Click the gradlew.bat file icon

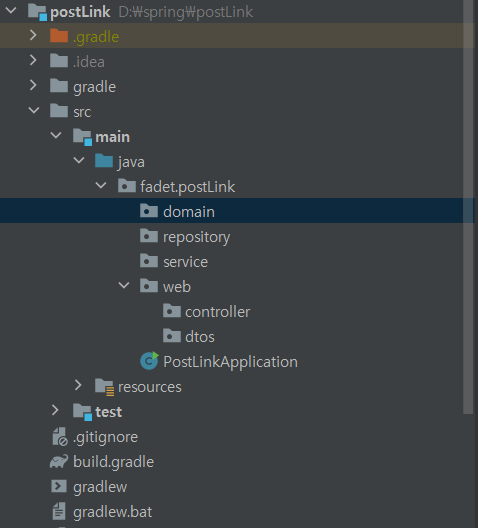pos(59,511)
